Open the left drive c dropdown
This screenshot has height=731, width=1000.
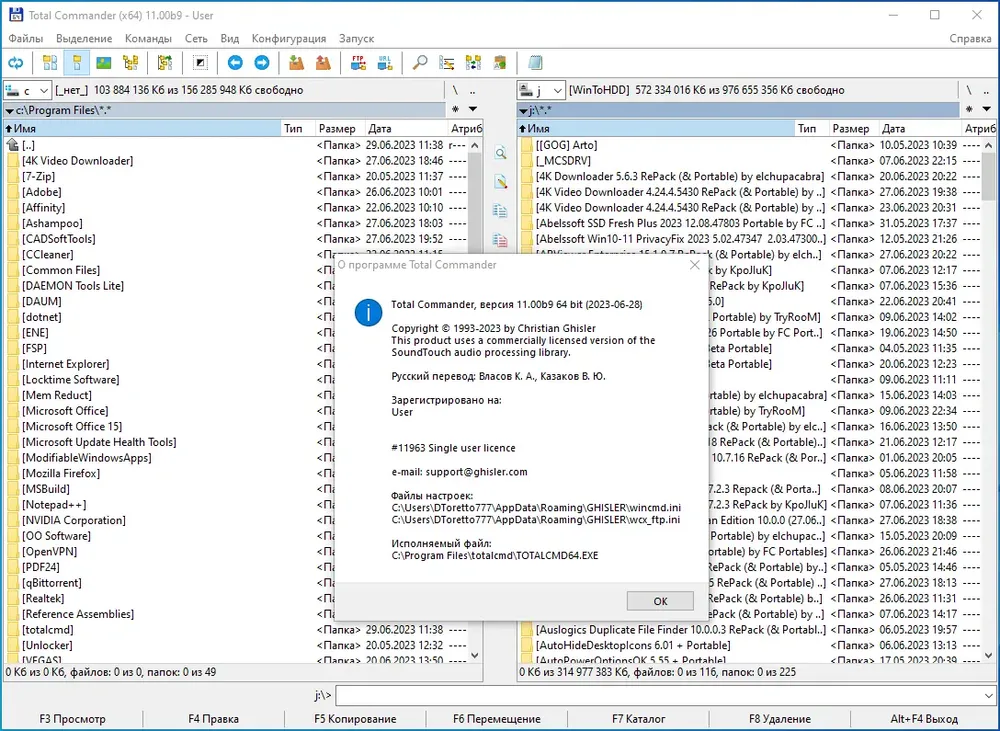tap(27, 91)
